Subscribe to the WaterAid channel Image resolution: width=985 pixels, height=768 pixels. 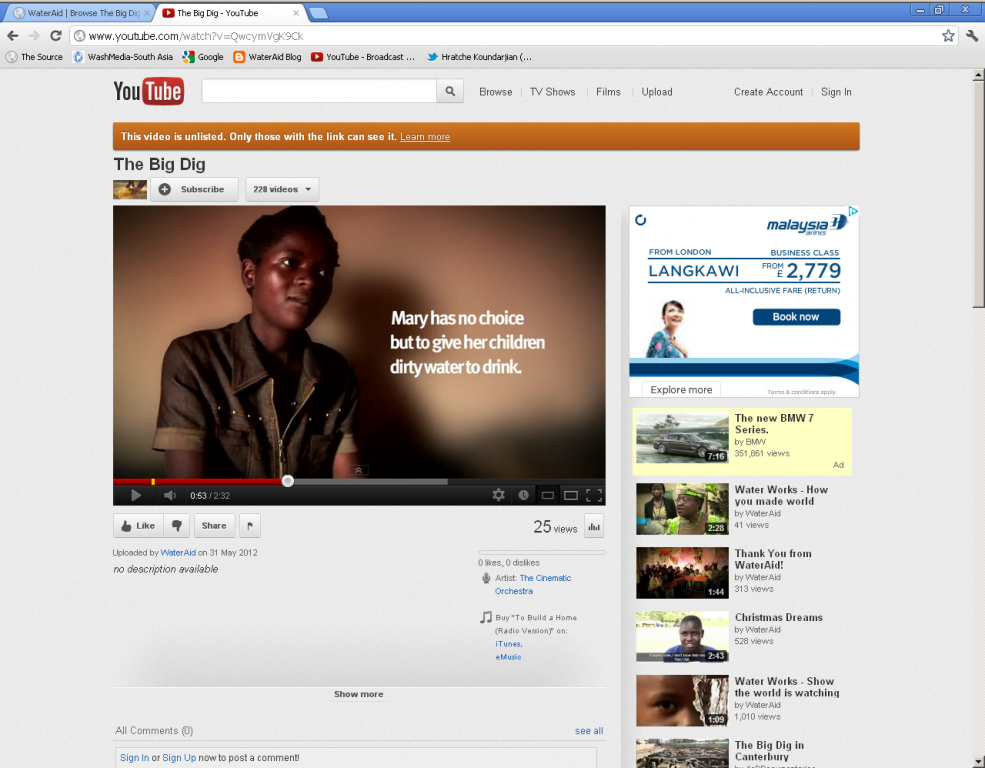pyautogui.click(x=194, y=190)
